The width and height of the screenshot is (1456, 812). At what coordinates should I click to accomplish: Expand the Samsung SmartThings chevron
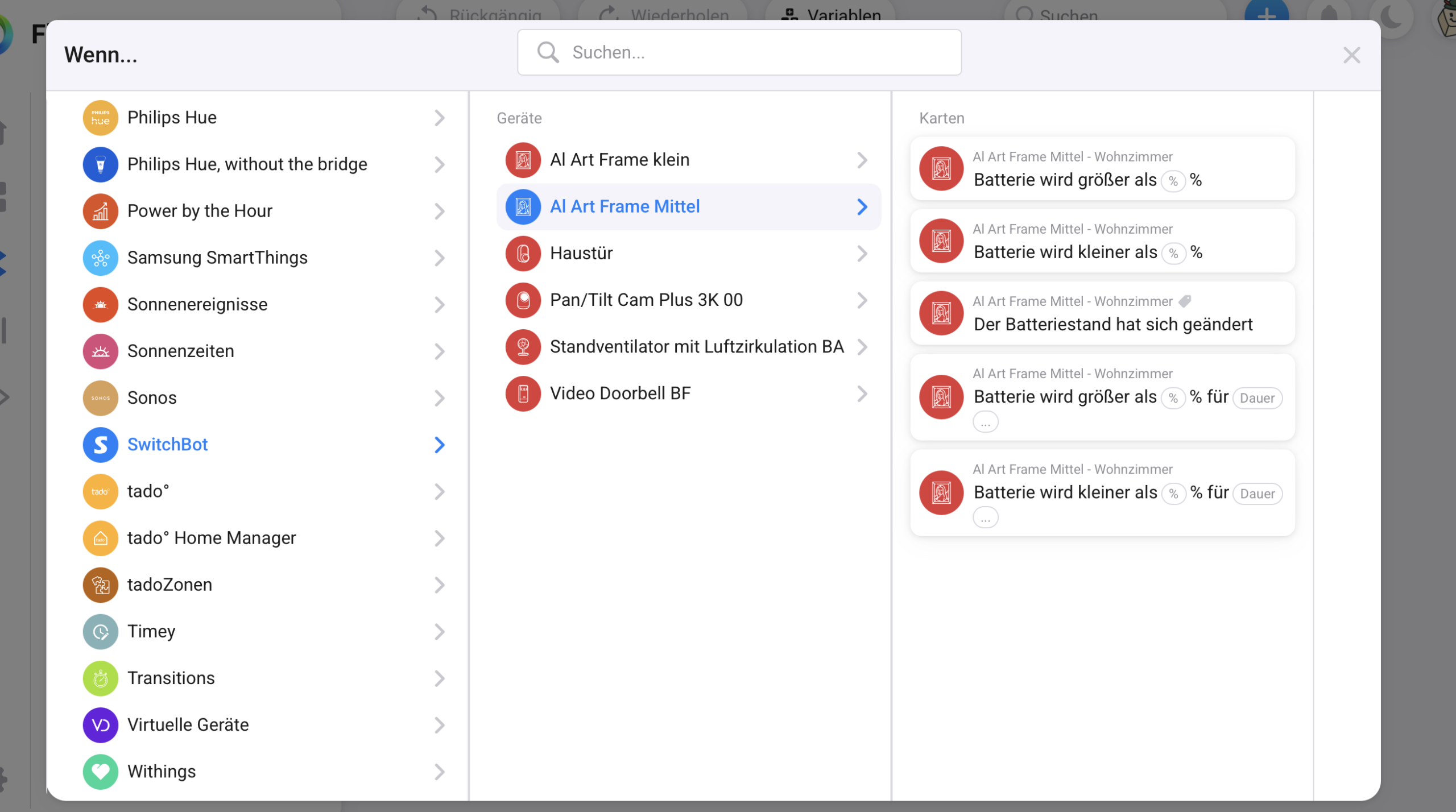coord(440,258)
